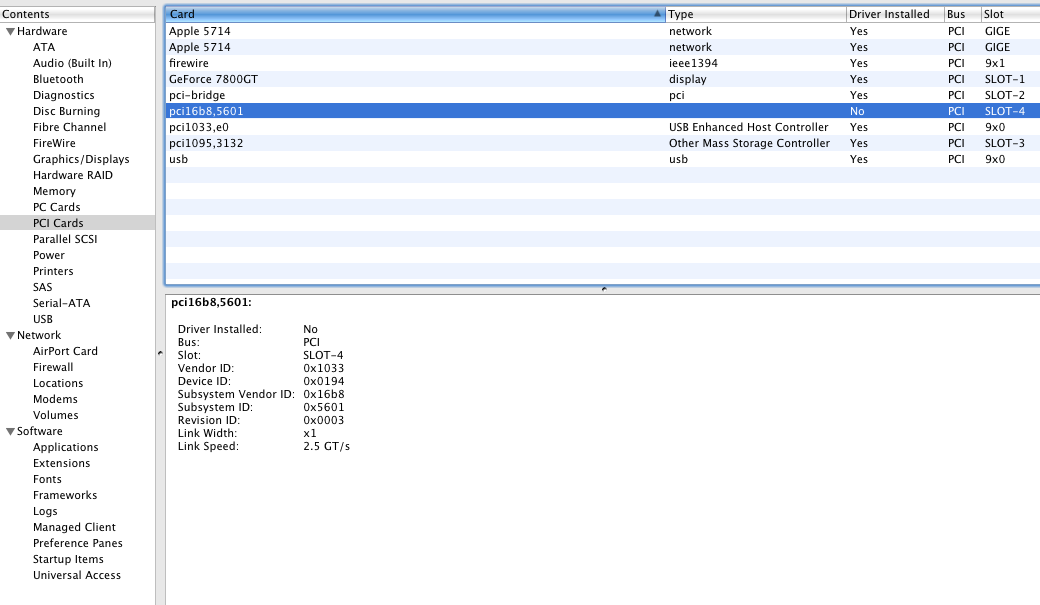Sort by the Slot column header
The image size is (1040, 605).
(1011, 14)
